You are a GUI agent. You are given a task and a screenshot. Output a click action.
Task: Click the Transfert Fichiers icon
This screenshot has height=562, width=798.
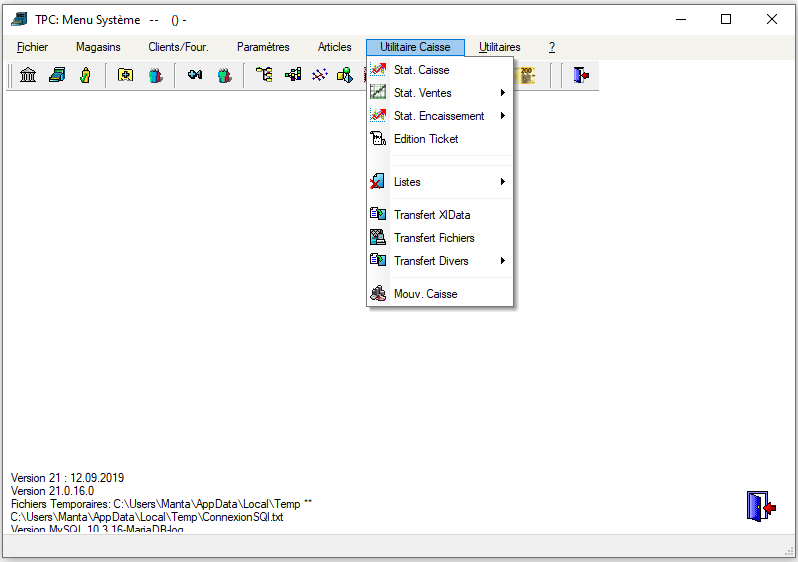click(378, 237)
